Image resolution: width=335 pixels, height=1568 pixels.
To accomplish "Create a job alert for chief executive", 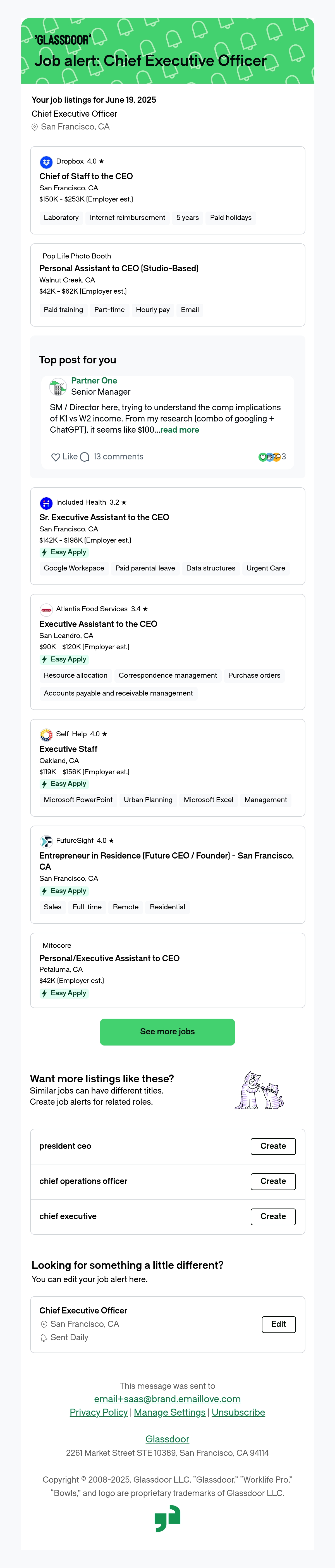I will tap(273, 1217).
